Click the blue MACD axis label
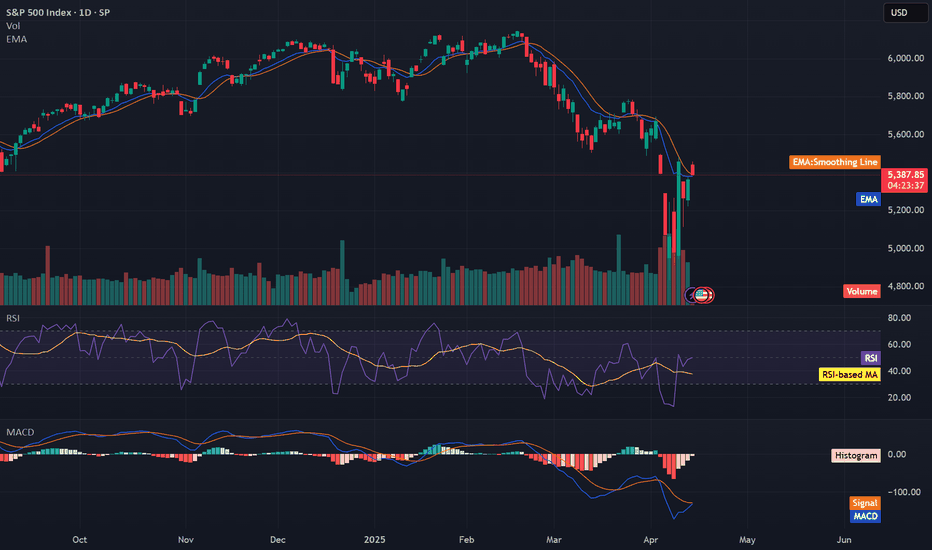This screenshot has width=932, height=550. (865, 516)
